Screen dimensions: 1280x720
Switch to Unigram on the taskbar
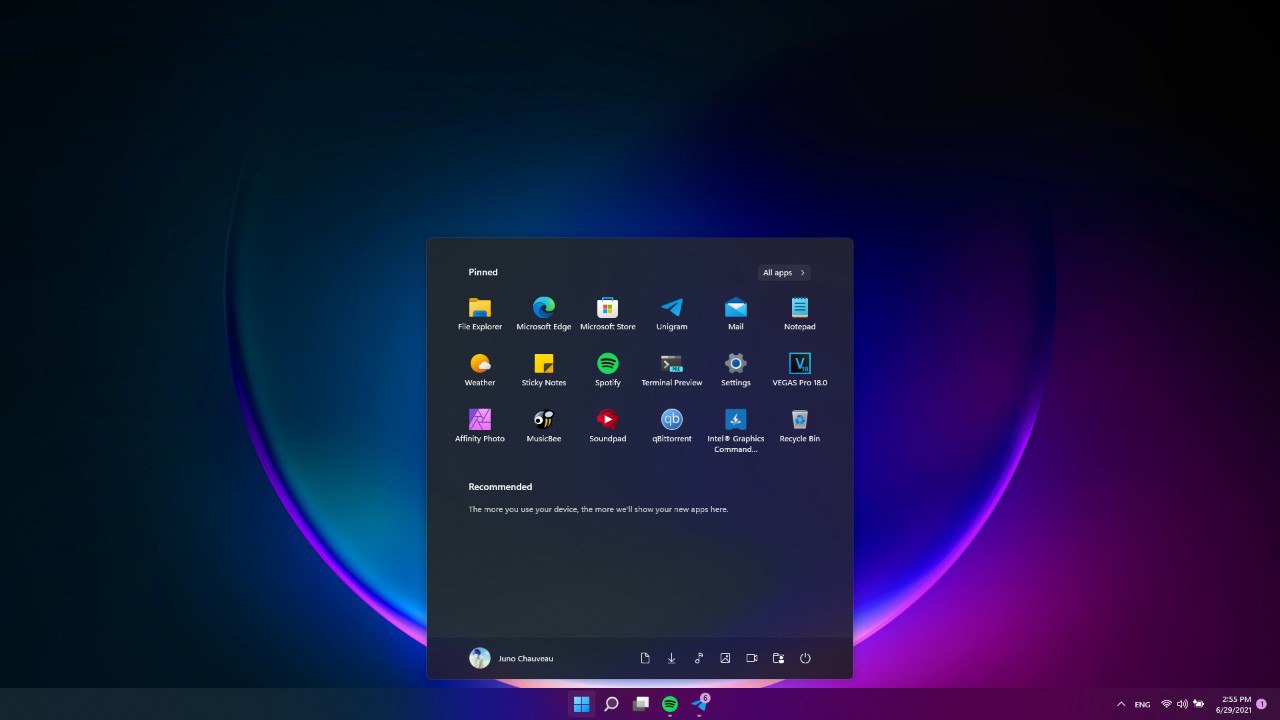[x=700, y=704]
